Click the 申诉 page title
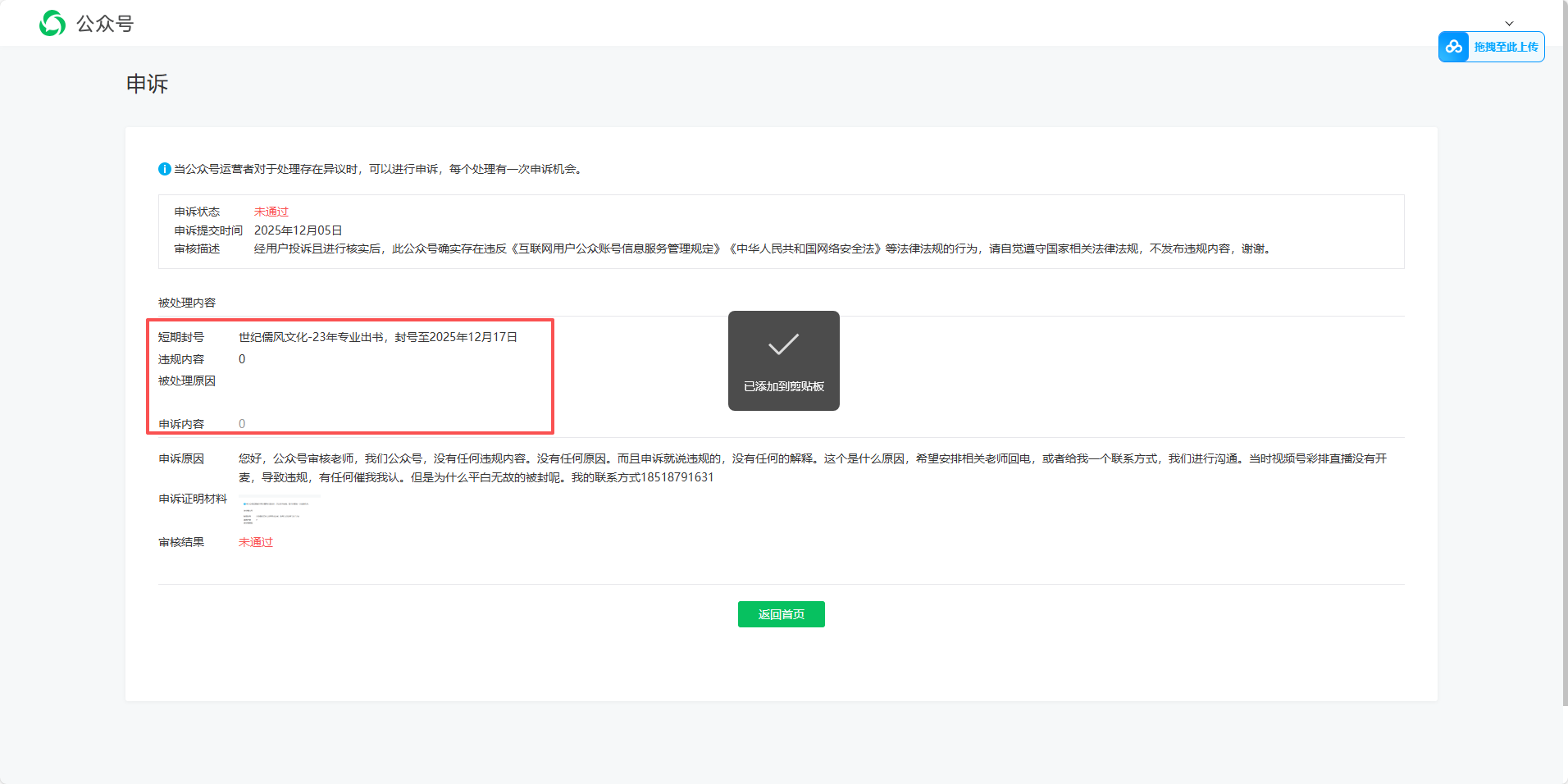The height and width of the screenshot is (784, 1568). 146,83
